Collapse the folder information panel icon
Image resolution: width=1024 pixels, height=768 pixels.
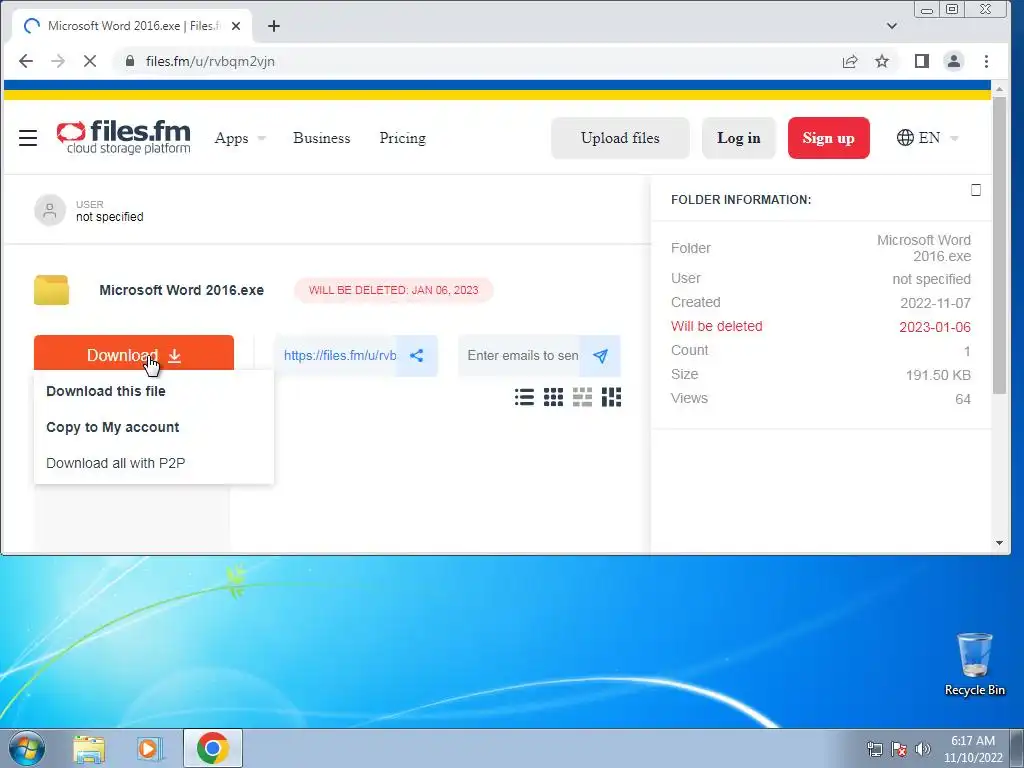point(976,190)
